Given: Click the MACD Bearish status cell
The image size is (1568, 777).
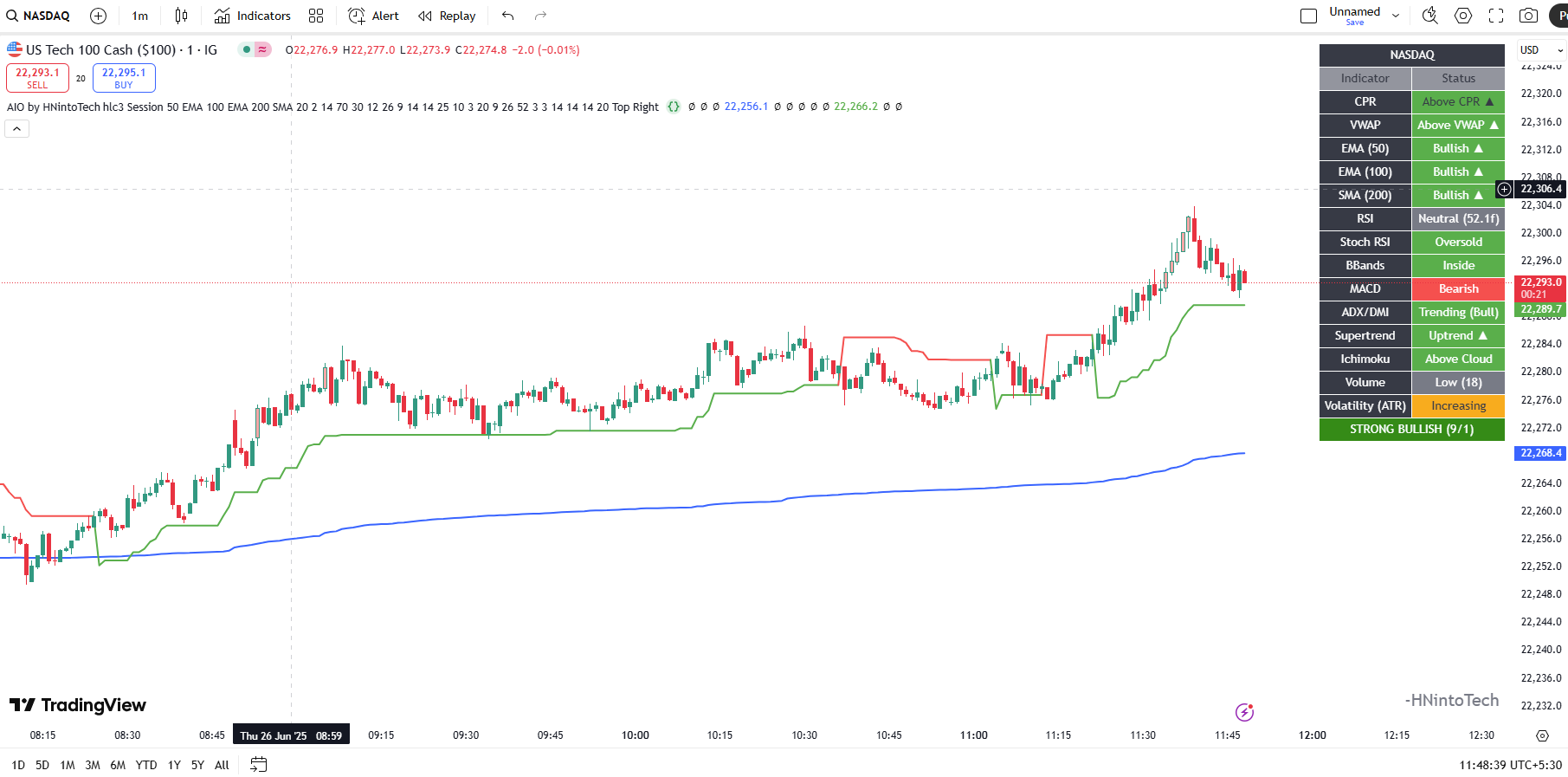Looking at the screenshot, I should (1458, 288).
